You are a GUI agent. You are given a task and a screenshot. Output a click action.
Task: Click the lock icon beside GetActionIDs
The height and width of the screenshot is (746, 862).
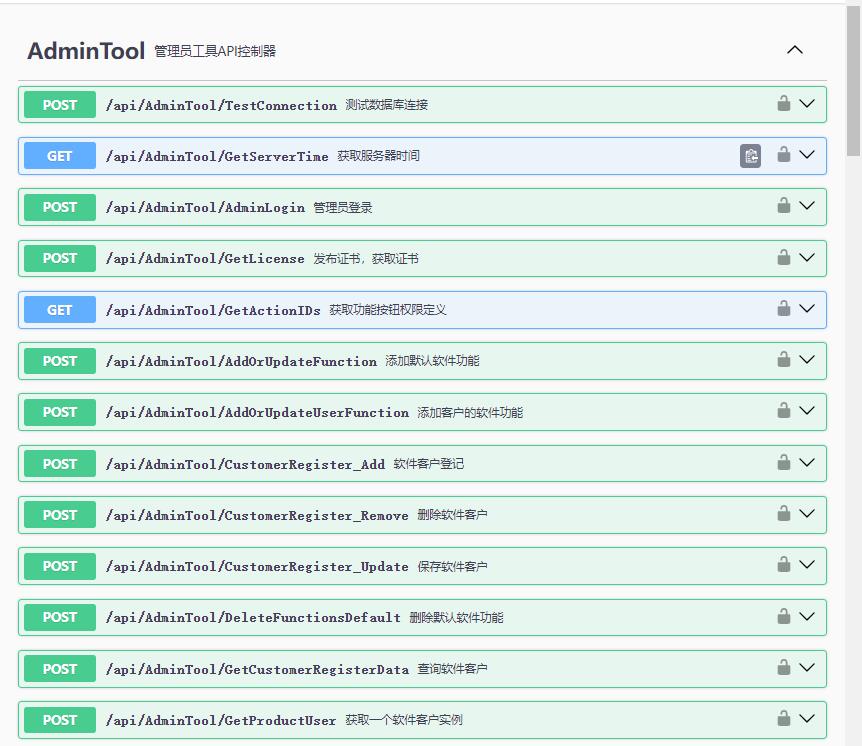784,309
